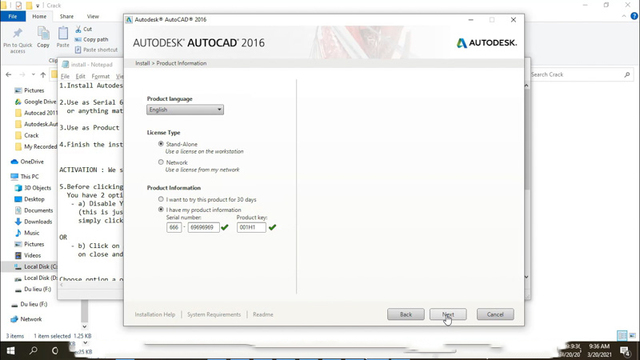Screen dimensions: 640x360
Task: Click Cortana circle icon on taskbar
Action: coord(55,351)
